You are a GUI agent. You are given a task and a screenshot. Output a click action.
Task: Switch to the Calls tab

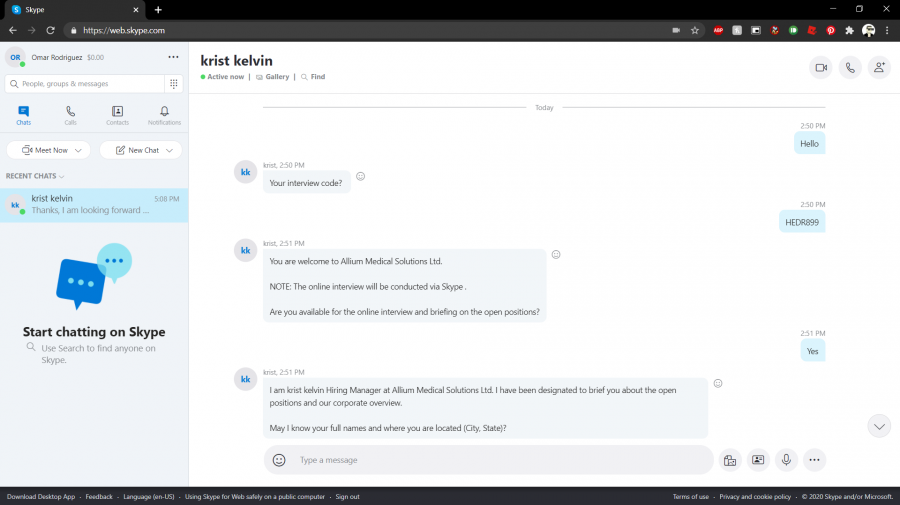[70, 115]
